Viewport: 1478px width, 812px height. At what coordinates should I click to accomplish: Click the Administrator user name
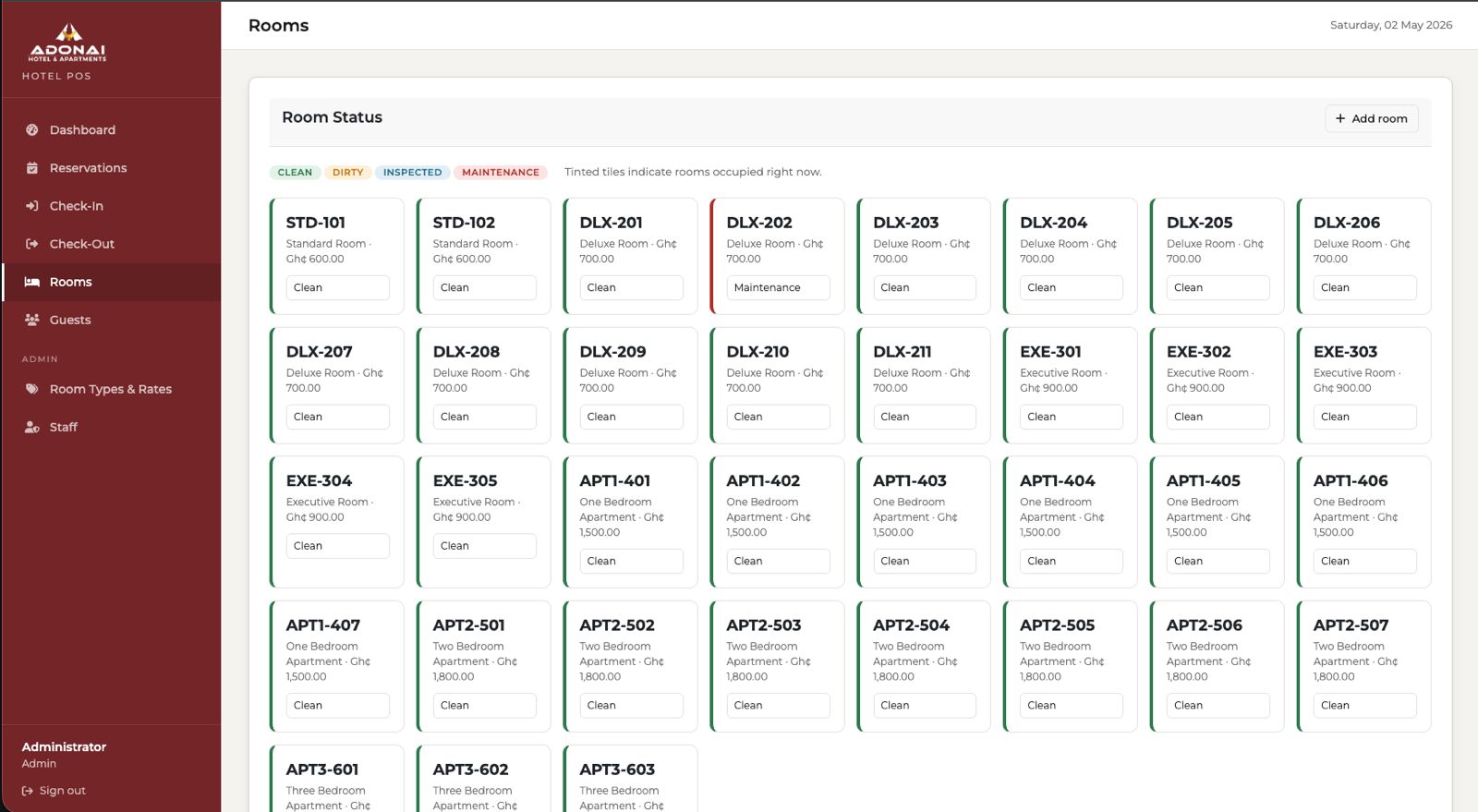pyautogui.click(x=64, y=746)
